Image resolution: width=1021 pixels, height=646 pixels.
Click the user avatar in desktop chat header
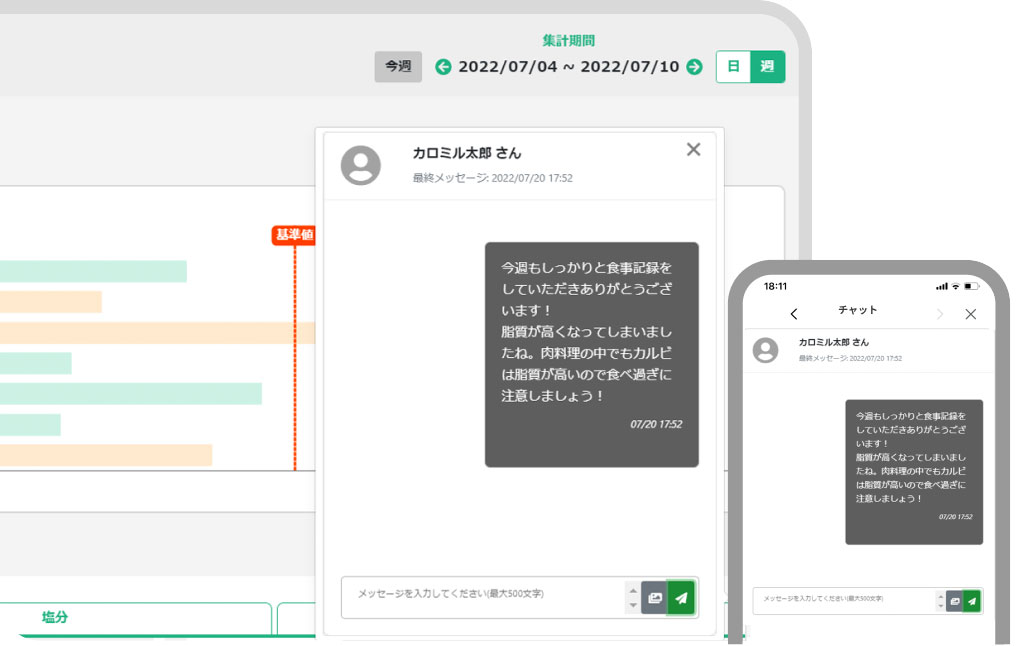tap(361, 165)
